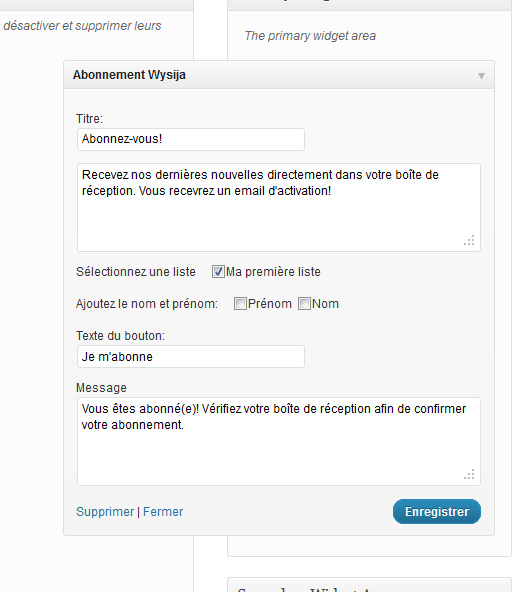The height and width of the screenshot is (592, 525).
Task: Enable the Nom checkbox
Action: [304, 304]
